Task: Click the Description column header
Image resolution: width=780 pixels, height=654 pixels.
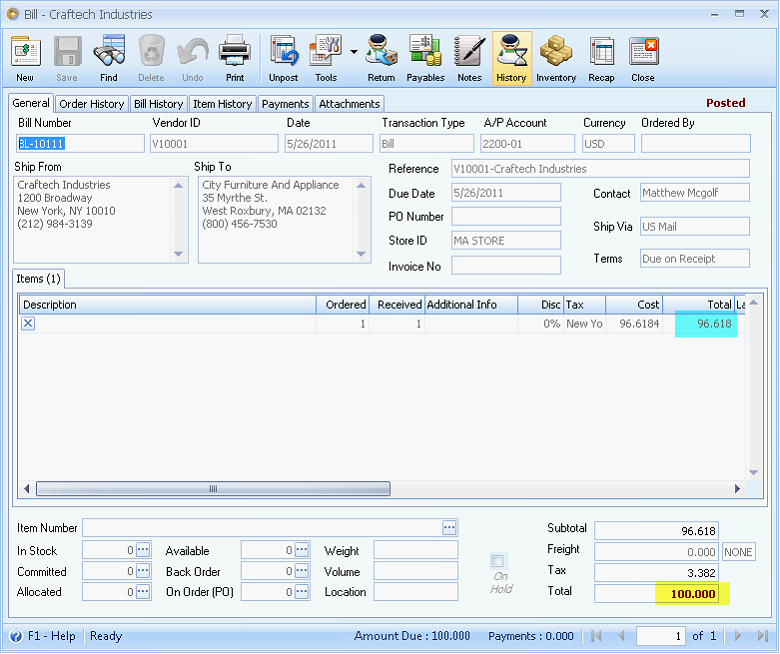Action: 168,304
